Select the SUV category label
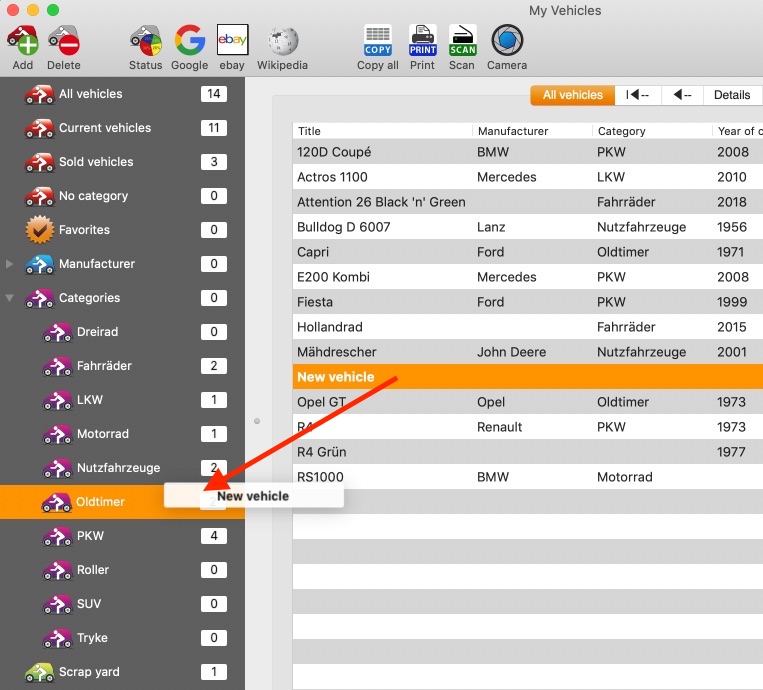The height and width of the screenshot is (690, 763). pos(89,604)
